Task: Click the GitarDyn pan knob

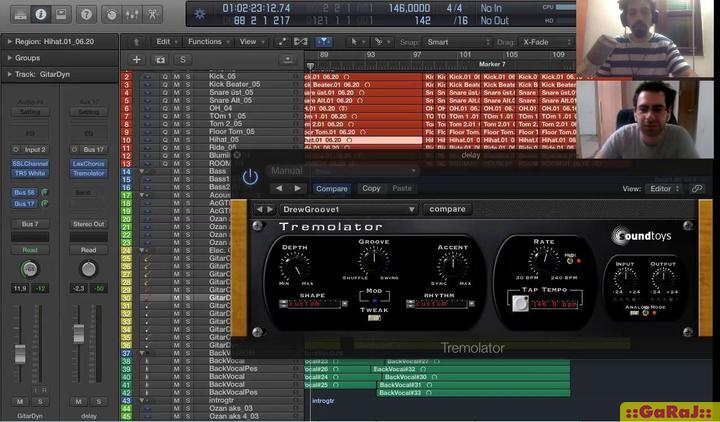Action: [x=30, y=269]
